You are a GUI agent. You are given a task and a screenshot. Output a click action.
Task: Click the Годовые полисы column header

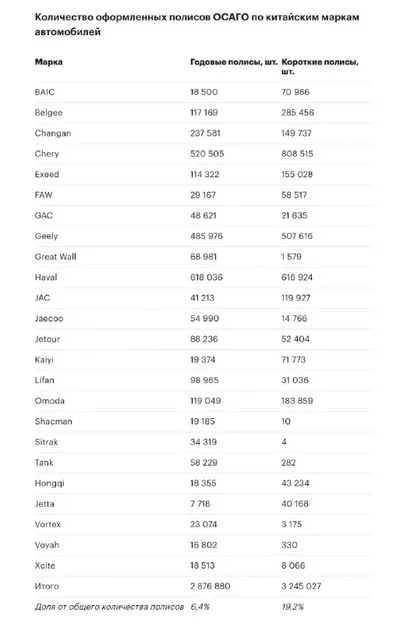tap(234, 62)
